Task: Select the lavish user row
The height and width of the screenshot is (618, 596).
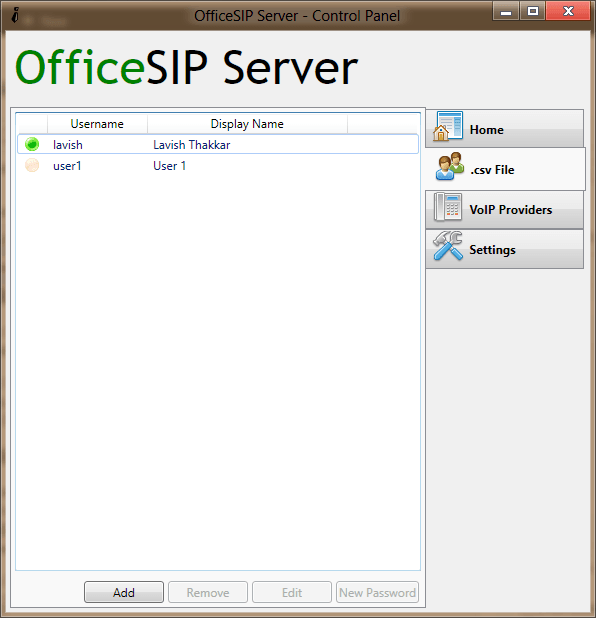Action: click(x=218, y=144)
